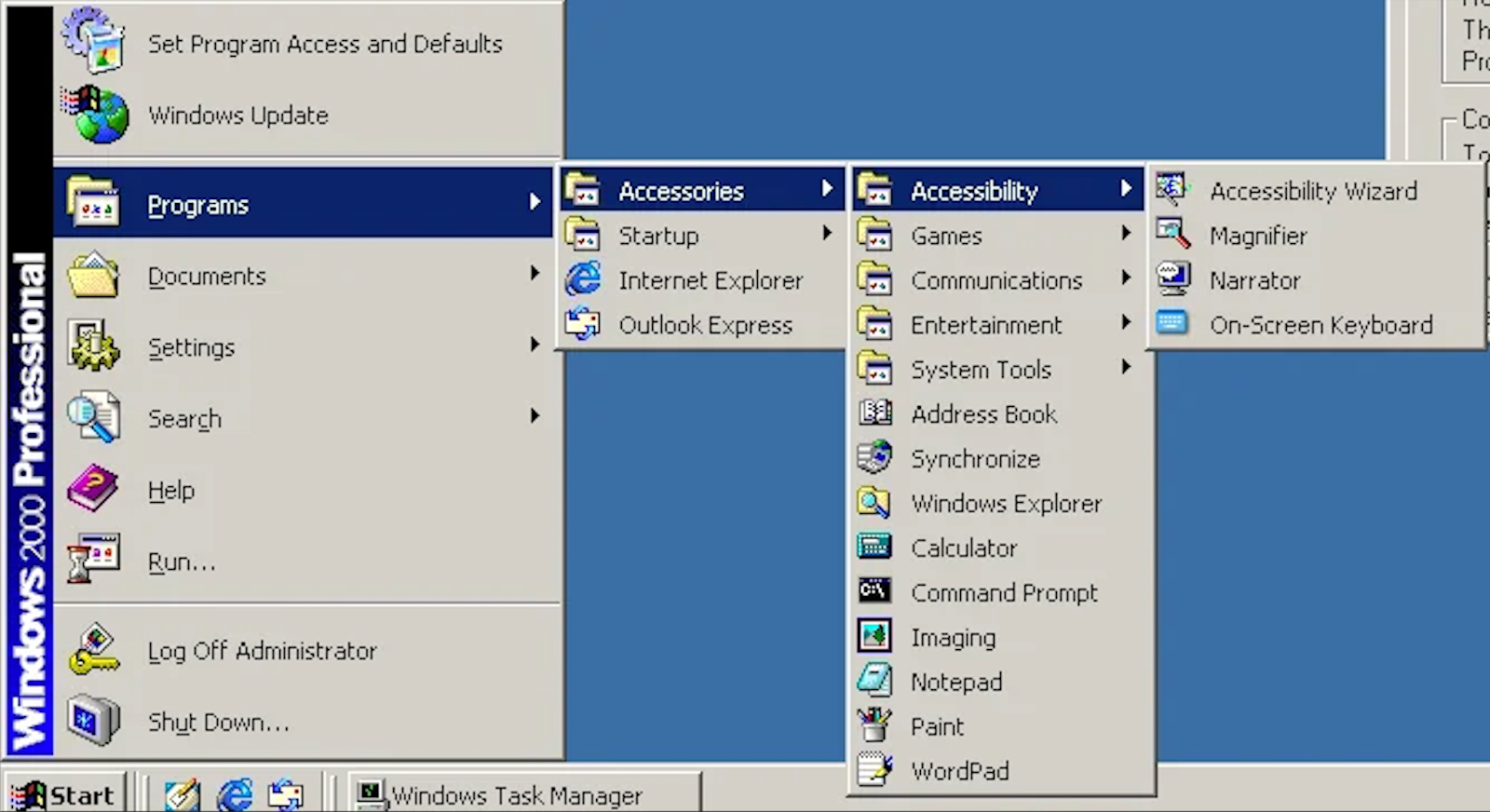This screenshot has height=812, width=1490.
Task: Select the Magnifier text label
Action: pos(1258,236)
